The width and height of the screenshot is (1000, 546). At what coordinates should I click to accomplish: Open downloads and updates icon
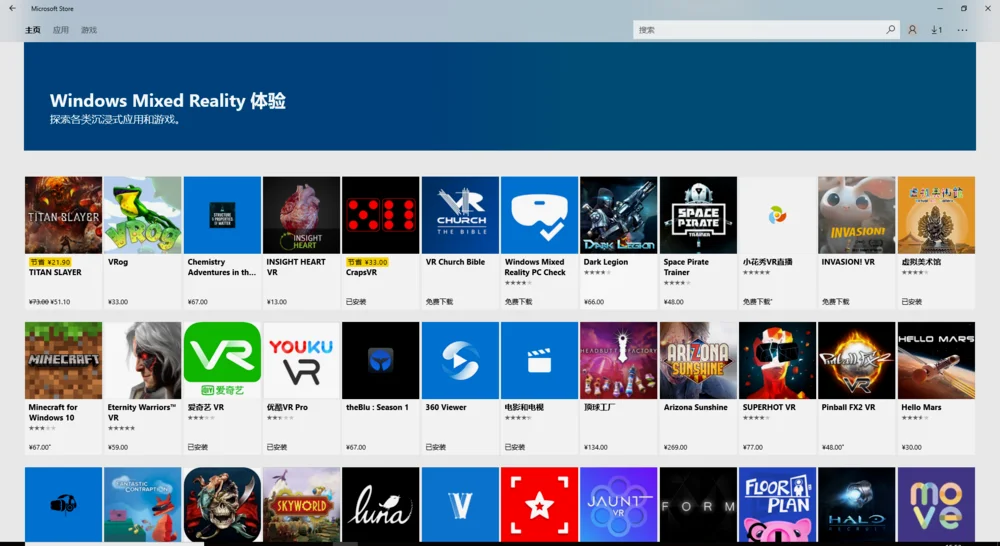tap(936, 29)
